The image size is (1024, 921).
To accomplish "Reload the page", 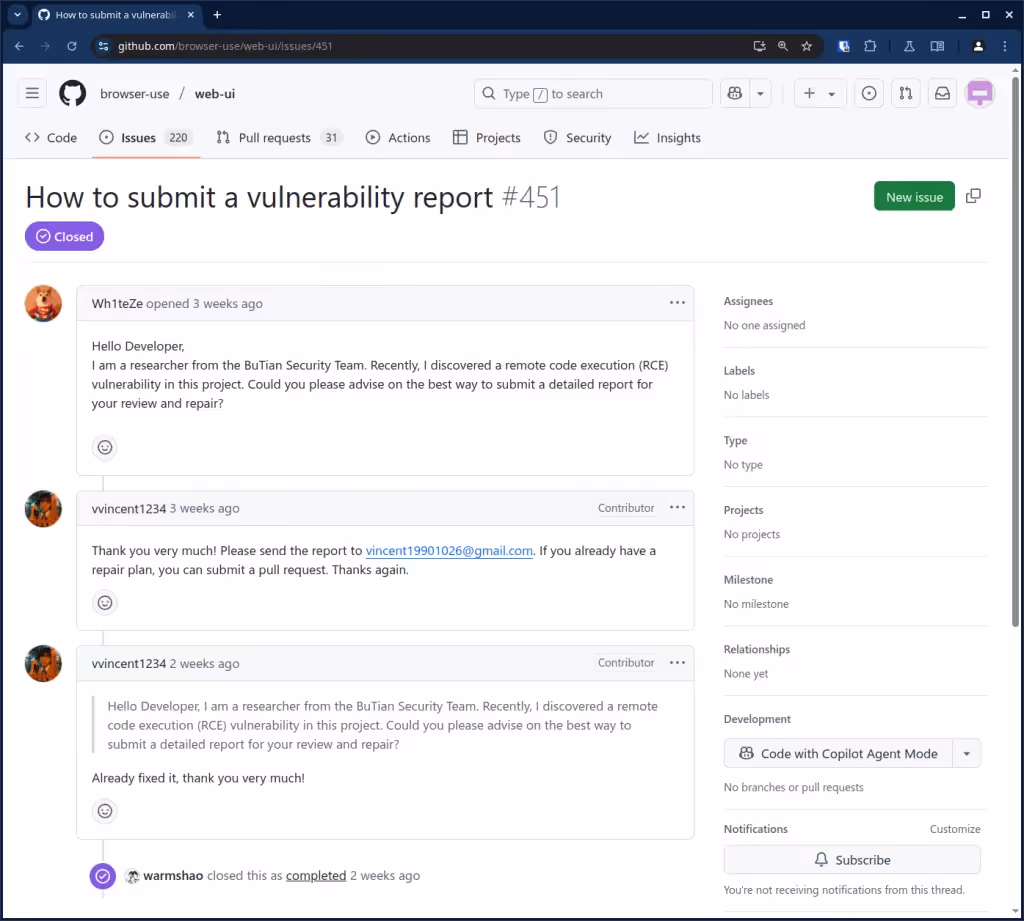I will [x=72, y=46].
